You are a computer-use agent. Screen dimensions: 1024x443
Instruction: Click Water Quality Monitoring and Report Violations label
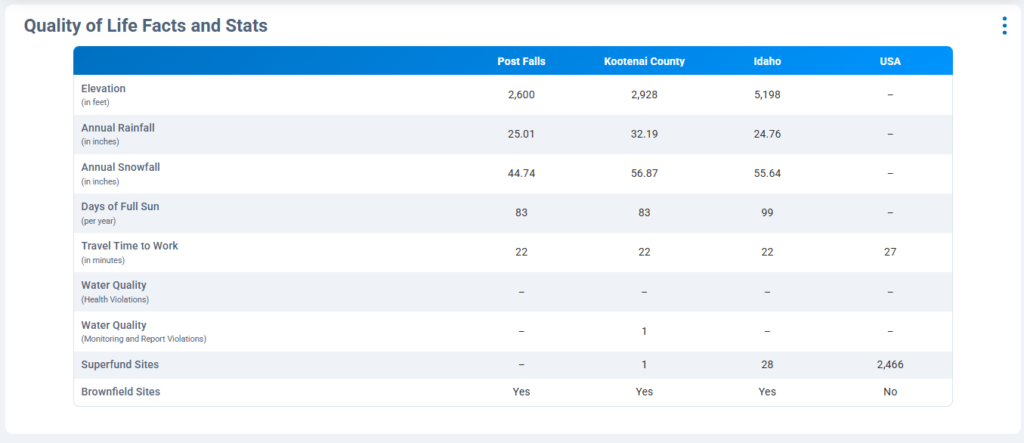(113, 325)
